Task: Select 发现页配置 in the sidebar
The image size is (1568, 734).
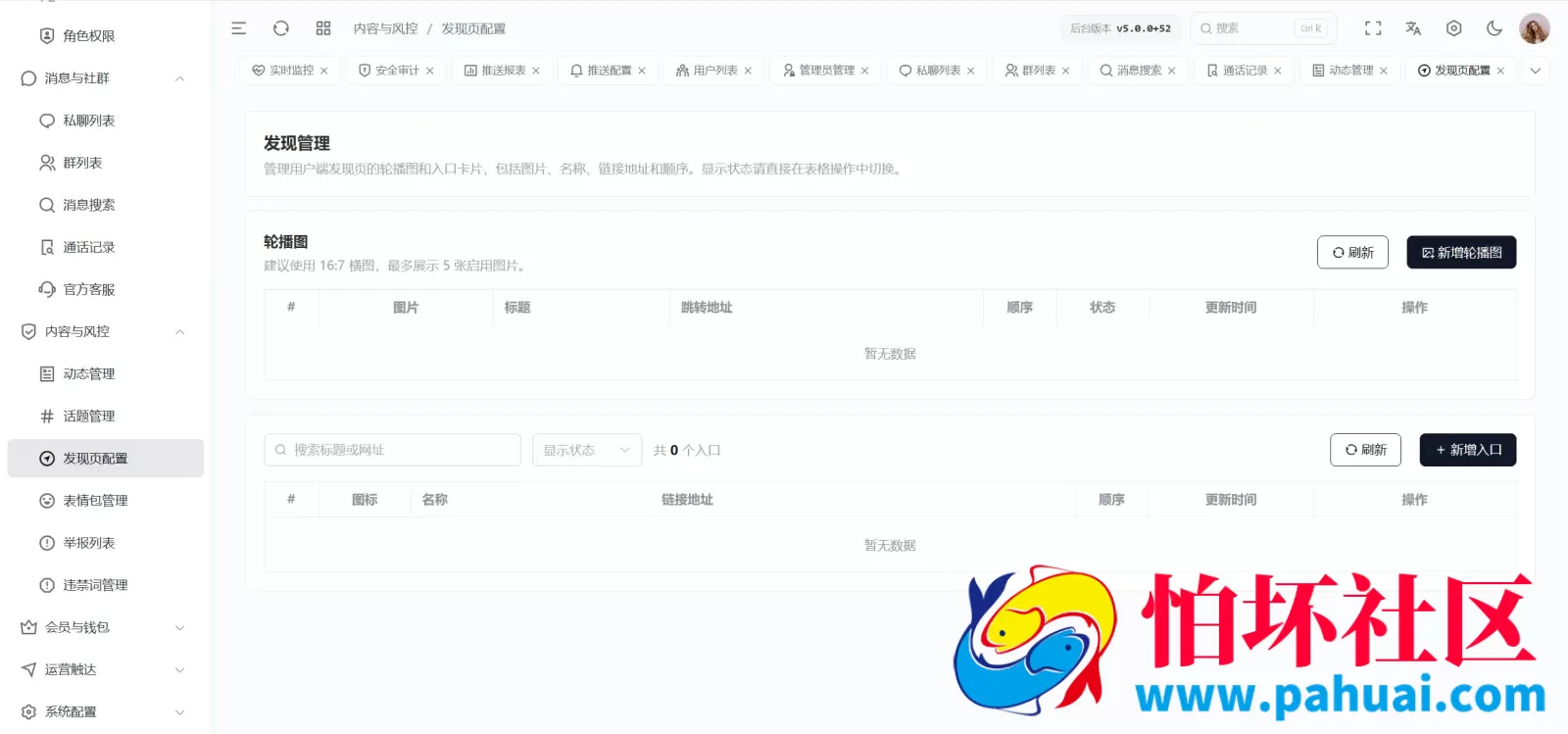Action: point(106,458)
